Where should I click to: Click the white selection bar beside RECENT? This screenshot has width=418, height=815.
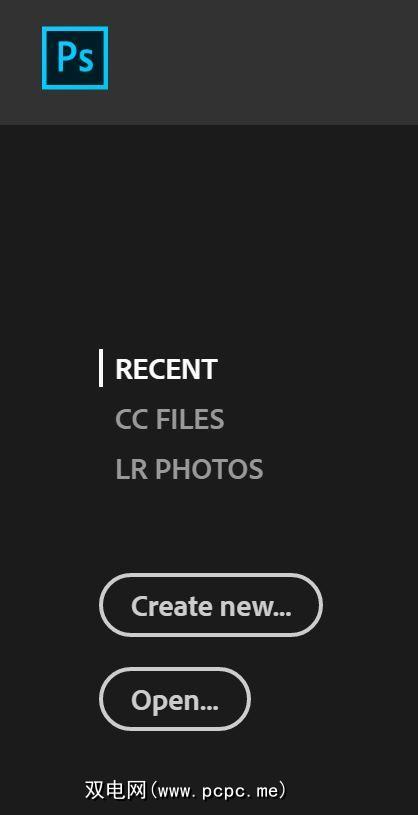coord(101,368)
